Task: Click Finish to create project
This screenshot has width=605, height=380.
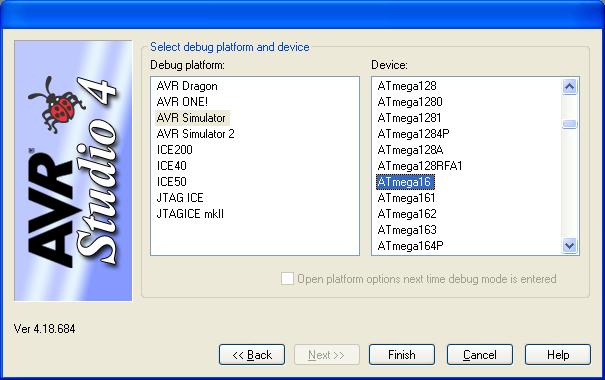Action: [x=402, y=355]
